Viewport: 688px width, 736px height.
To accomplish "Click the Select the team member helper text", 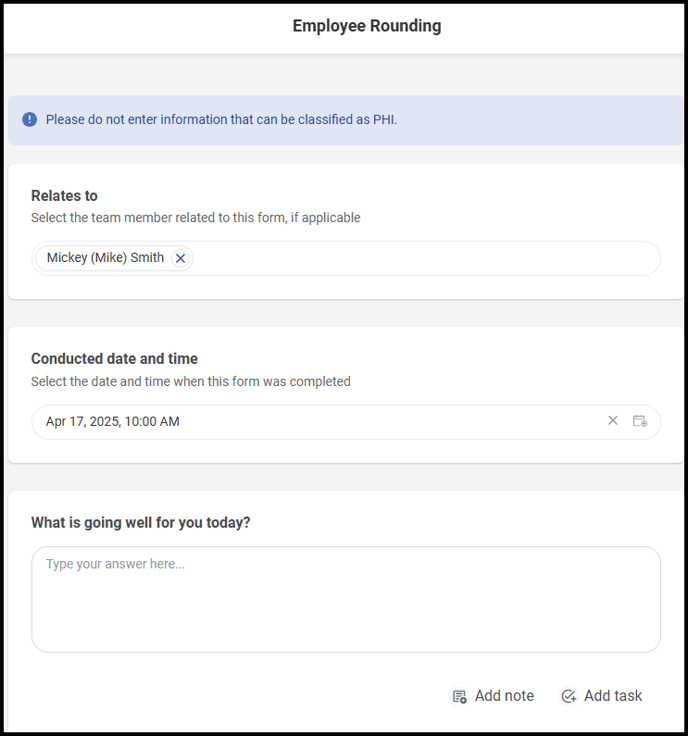I will tap(196, 218).
